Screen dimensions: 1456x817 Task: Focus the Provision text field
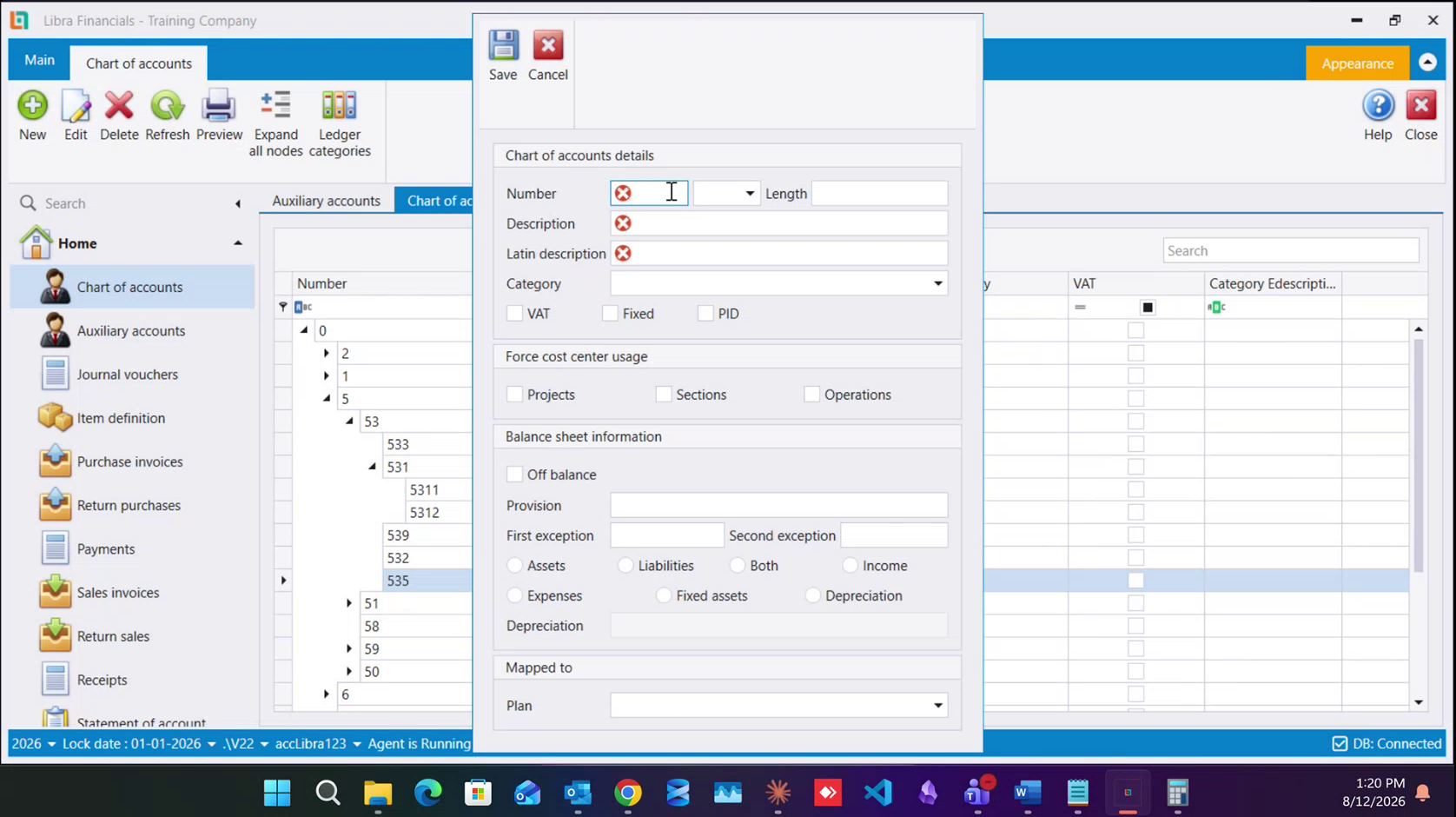[x=779, y=505]
